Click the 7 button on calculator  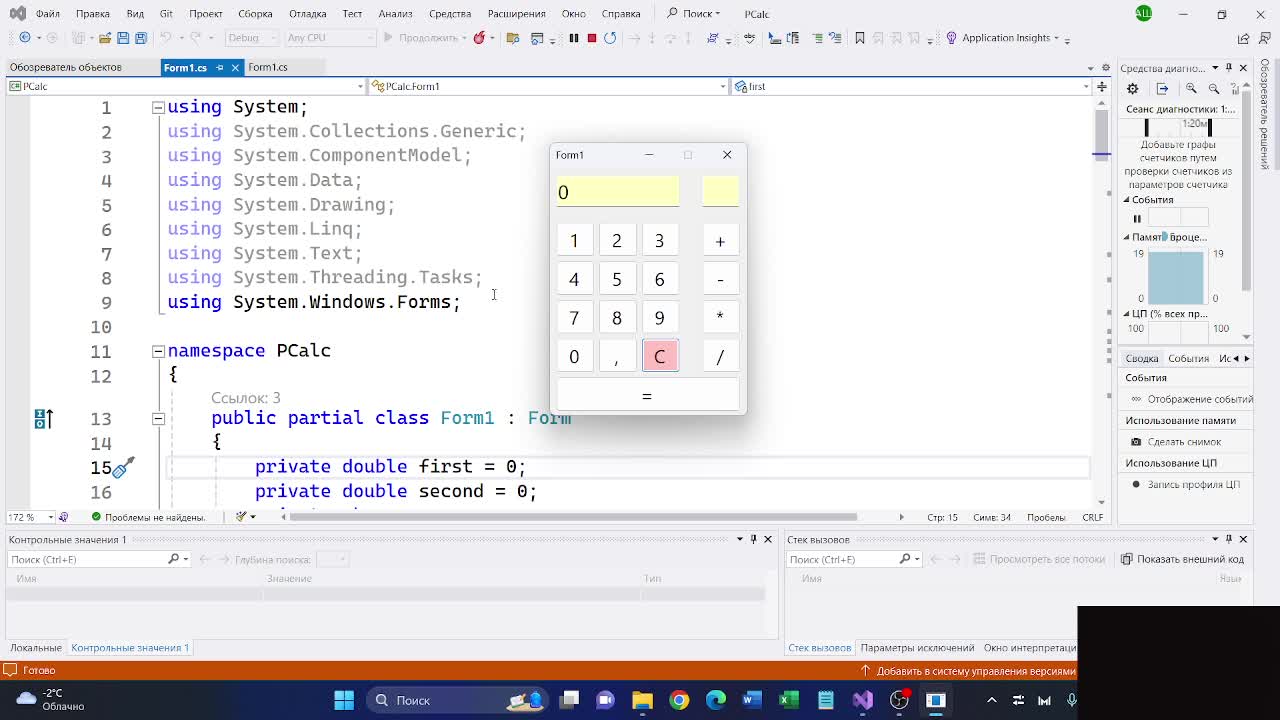point(574,318)
